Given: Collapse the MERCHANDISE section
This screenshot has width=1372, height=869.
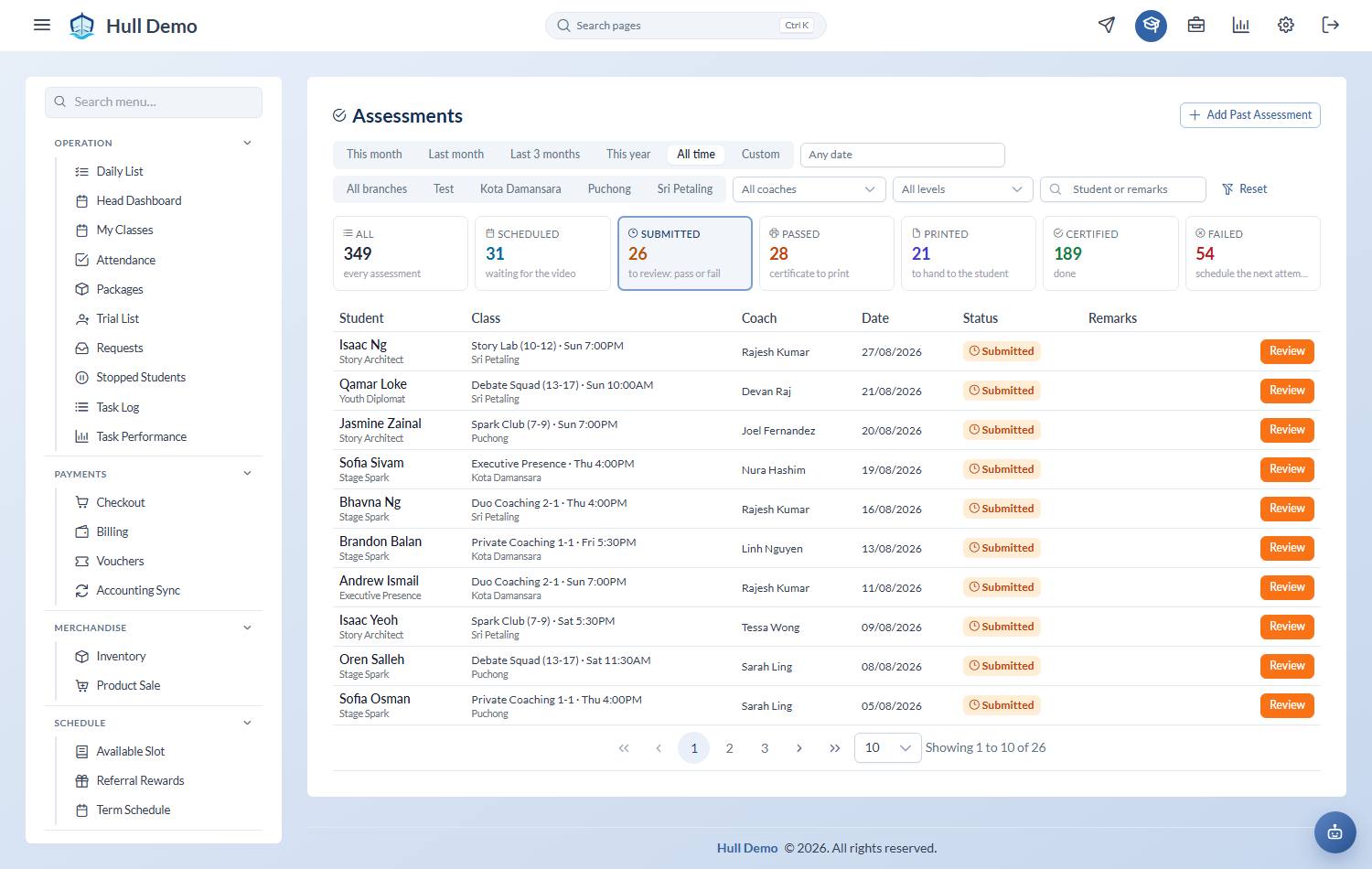Looking at the screenshot, I should (x=247, y=628).
